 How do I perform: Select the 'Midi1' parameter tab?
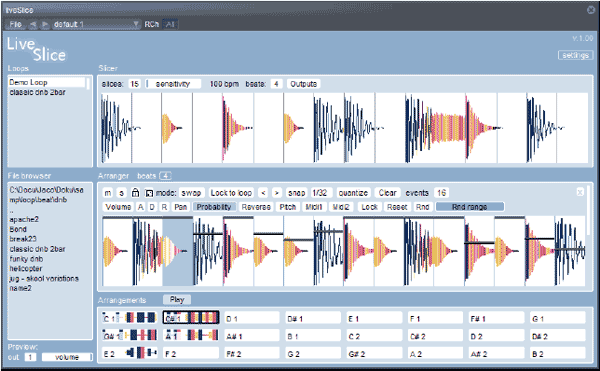[313, 207]
